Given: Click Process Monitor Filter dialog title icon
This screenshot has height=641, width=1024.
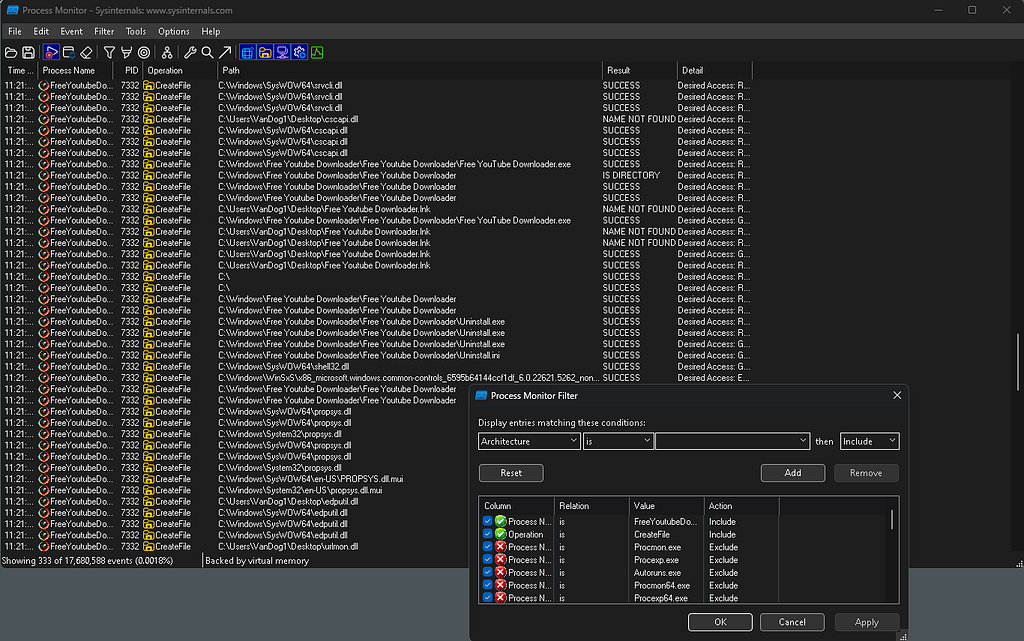Looking at the screenshot, I should click(481, 396).
